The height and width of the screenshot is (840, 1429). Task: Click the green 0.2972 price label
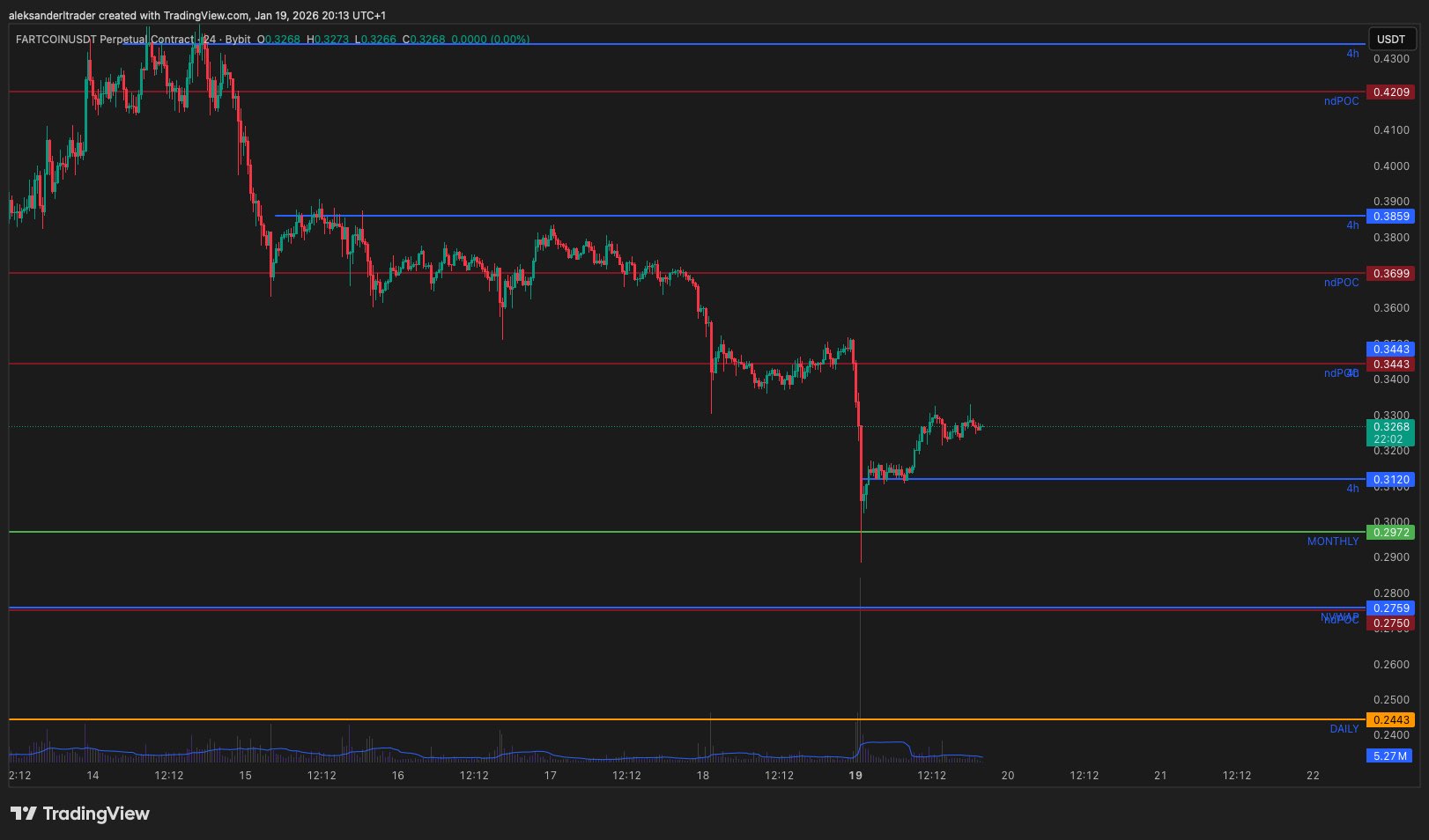(x=1391, y=532)
